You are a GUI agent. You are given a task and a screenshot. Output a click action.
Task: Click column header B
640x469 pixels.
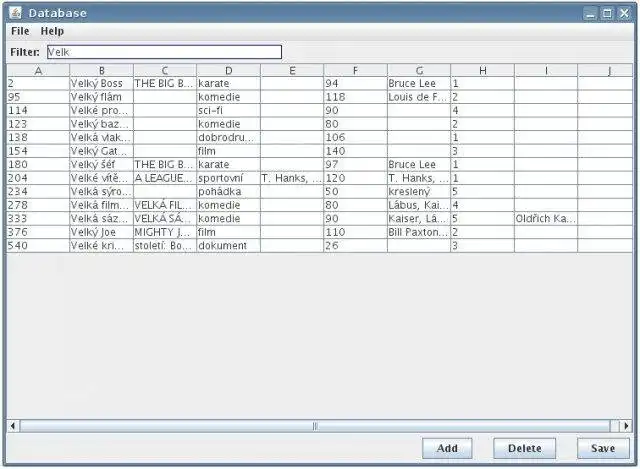[x=102, y=71]
